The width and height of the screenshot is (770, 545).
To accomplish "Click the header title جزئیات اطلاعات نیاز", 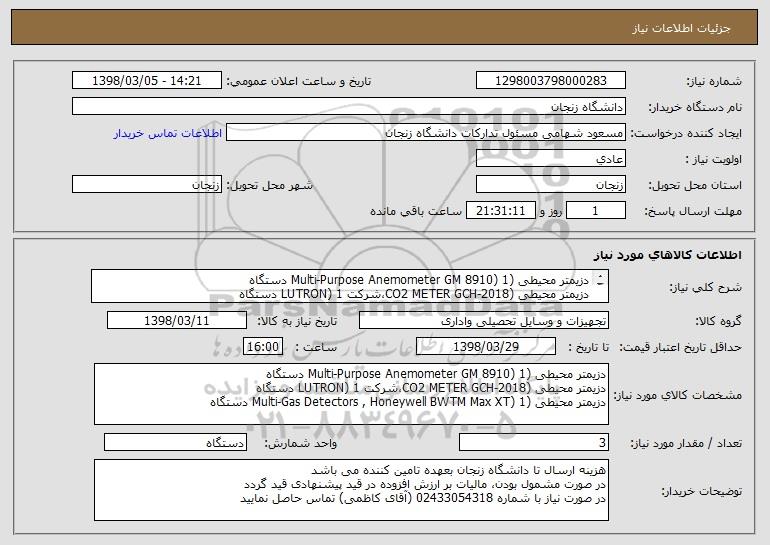I will pyautogui.click(x=681, y=28).
